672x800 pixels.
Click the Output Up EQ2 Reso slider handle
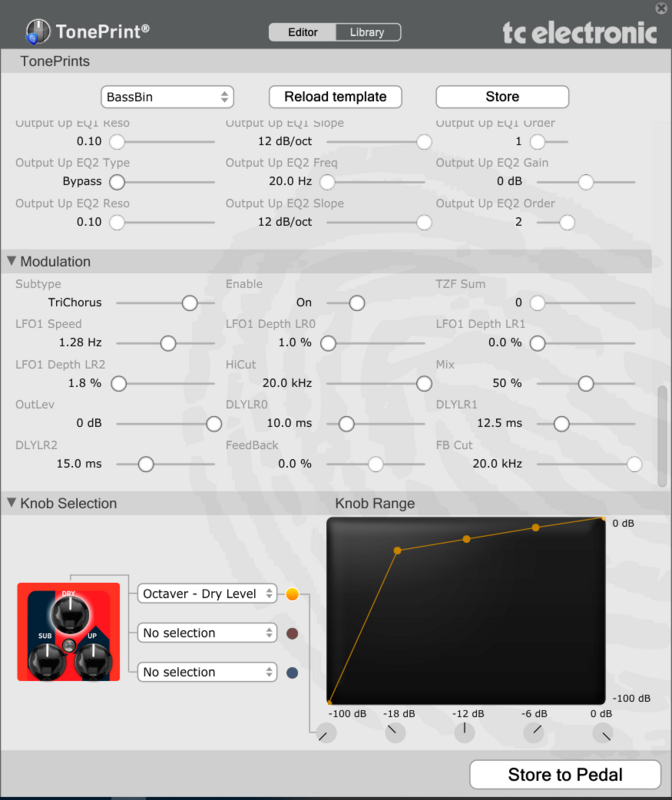(x=117, y=222)
